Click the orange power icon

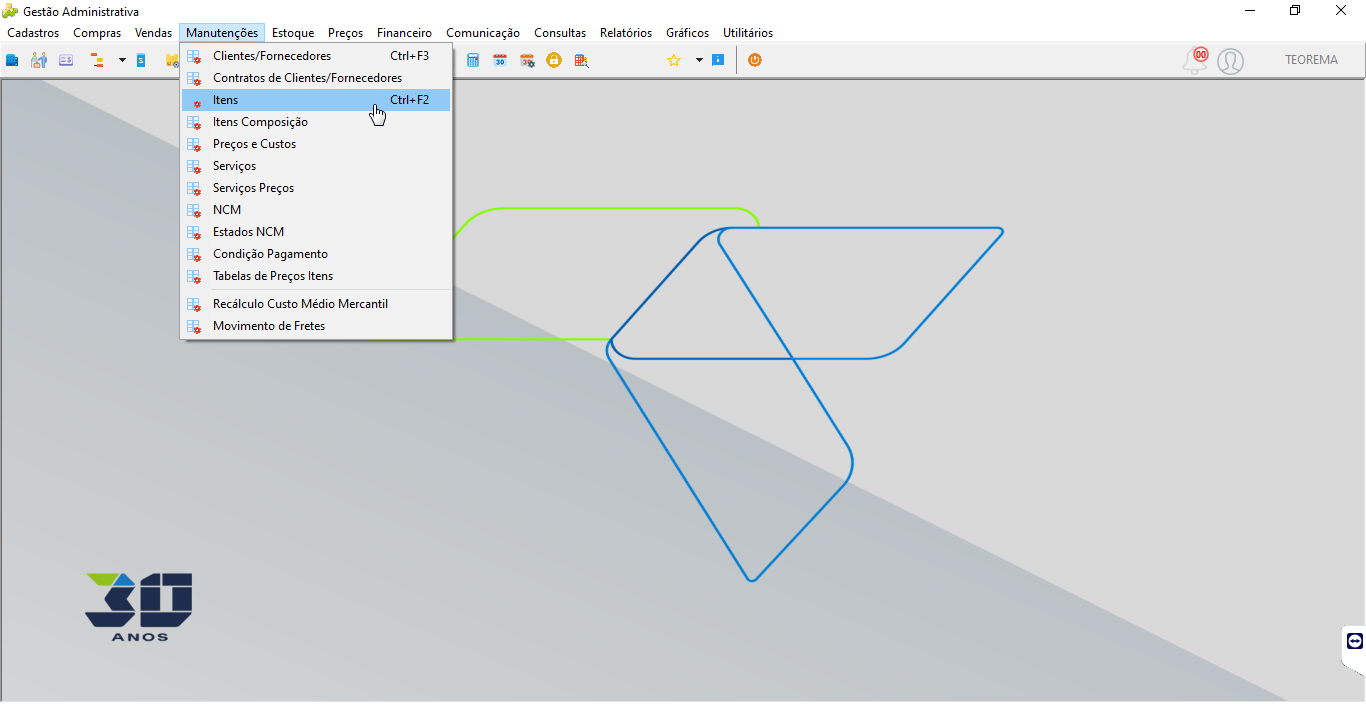point(755,60)
